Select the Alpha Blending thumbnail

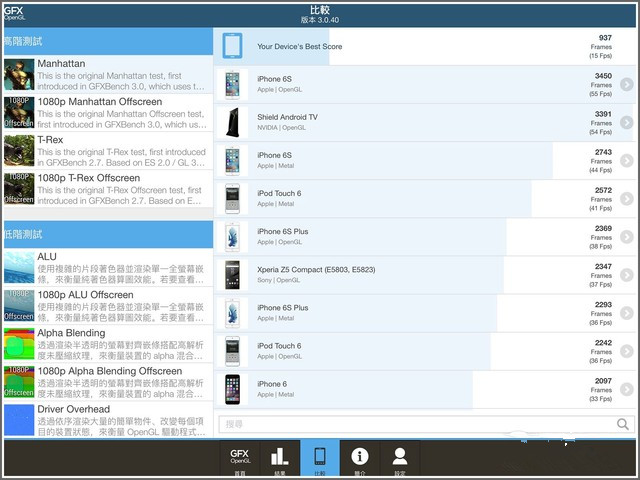coord(19,344)
